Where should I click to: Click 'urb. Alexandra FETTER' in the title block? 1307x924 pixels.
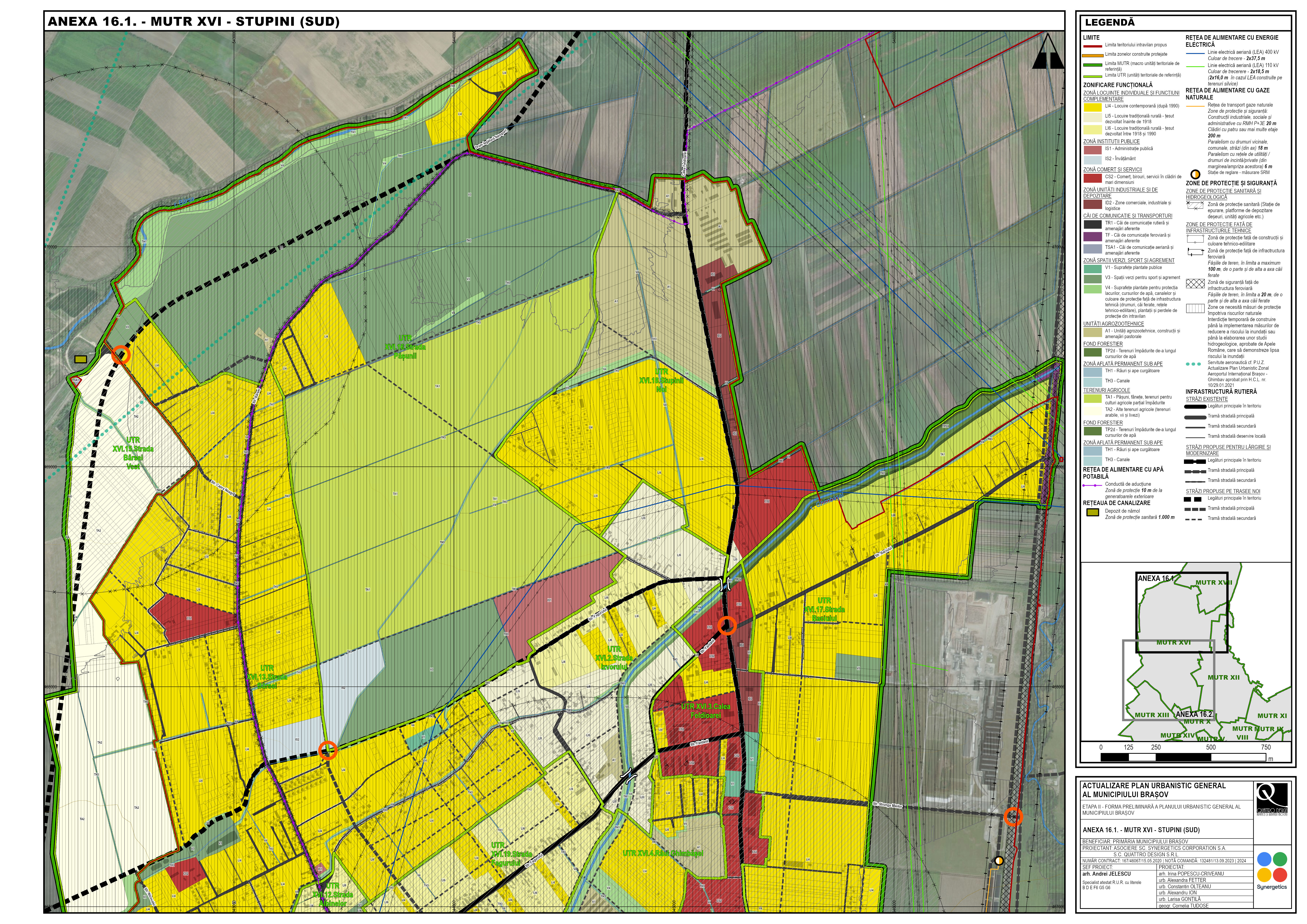click(x=1182, y=880)
